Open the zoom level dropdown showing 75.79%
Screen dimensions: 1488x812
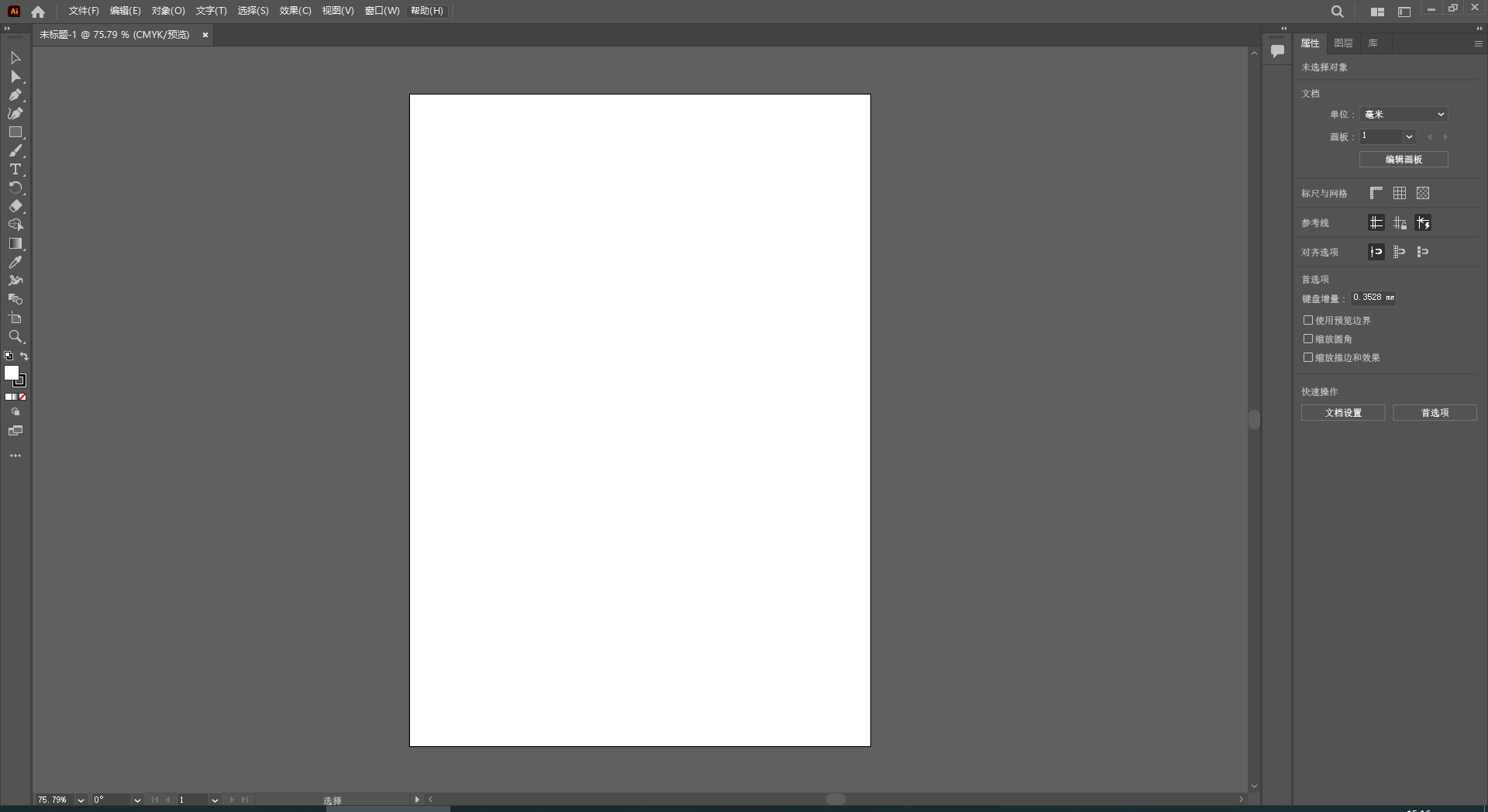tap(81, 800)
